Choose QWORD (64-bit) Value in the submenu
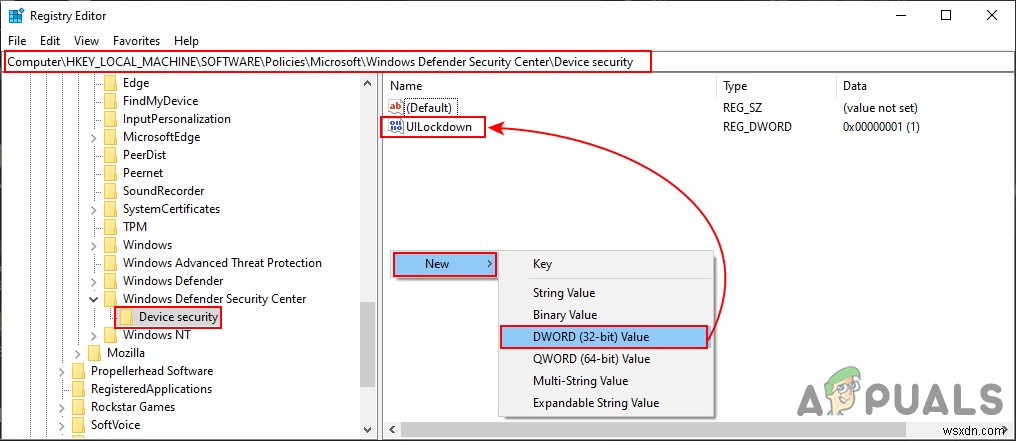This screenshot has height=441, width=1016. click(x=591, y=359)
